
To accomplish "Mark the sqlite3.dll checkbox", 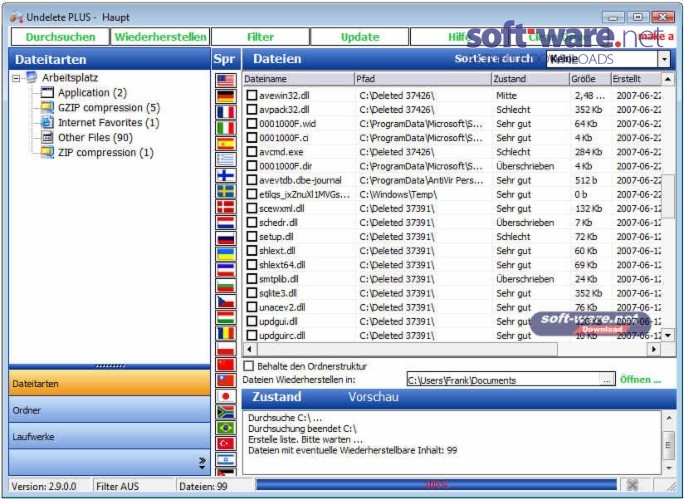I will point(252,293).
